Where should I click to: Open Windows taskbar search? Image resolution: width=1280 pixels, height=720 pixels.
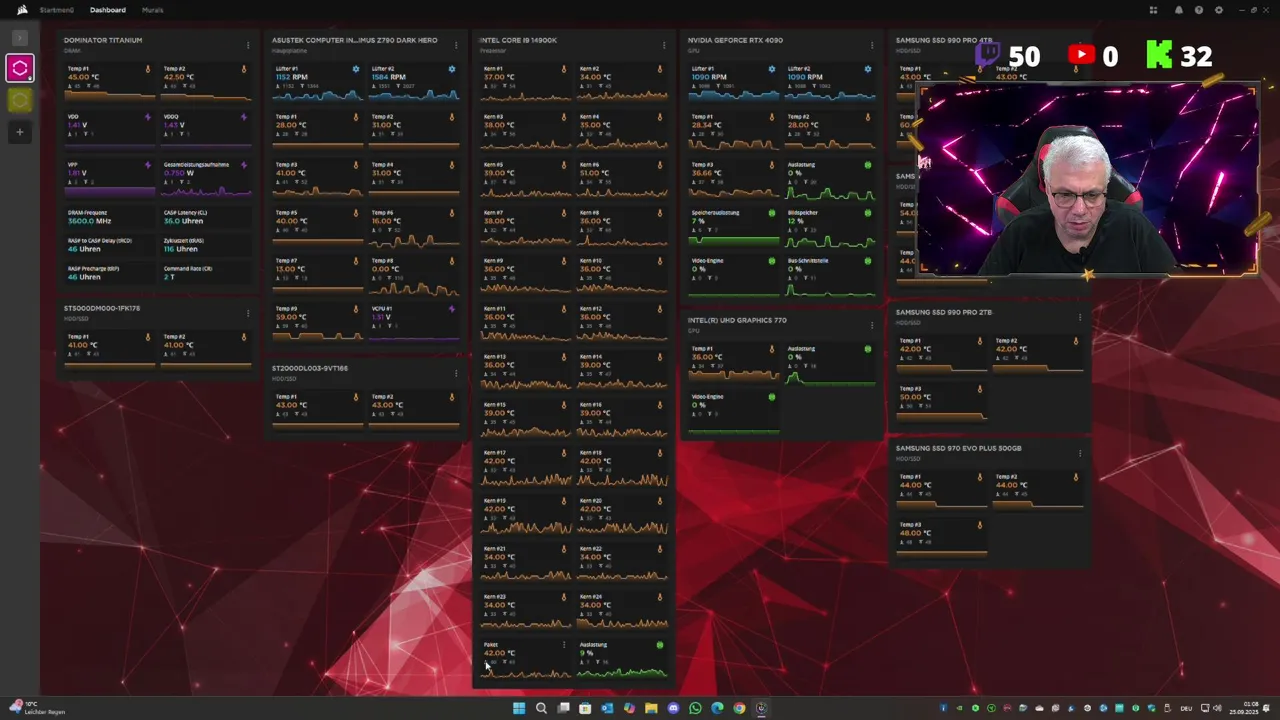[x=541, y=708]
